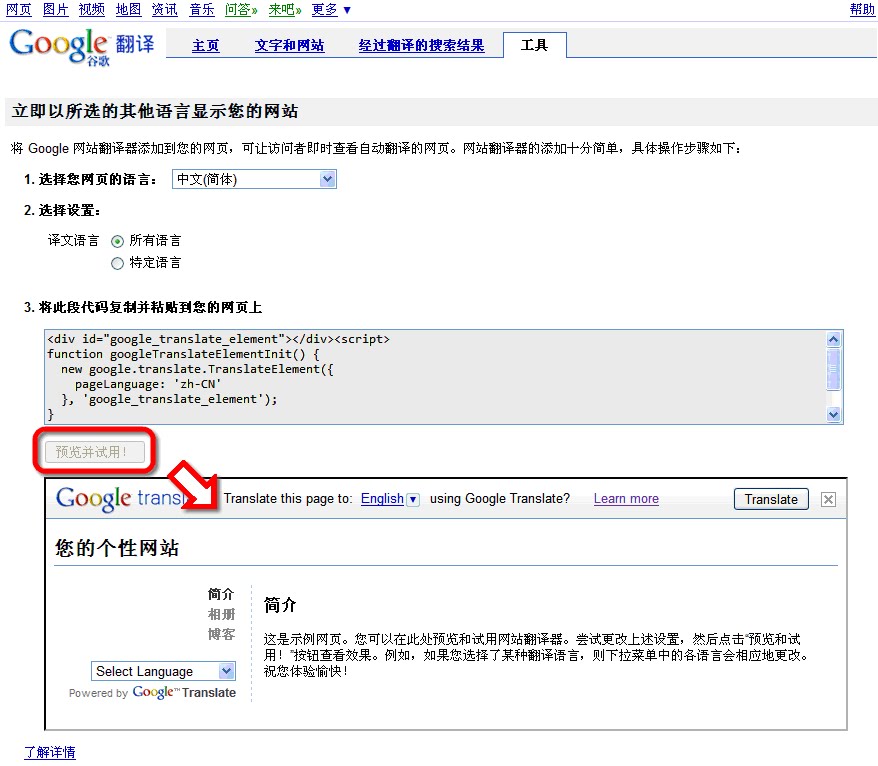This screenshot has height=766, width=878.
Task: Select the 所有语言 radio option
Action: (117, 241)
